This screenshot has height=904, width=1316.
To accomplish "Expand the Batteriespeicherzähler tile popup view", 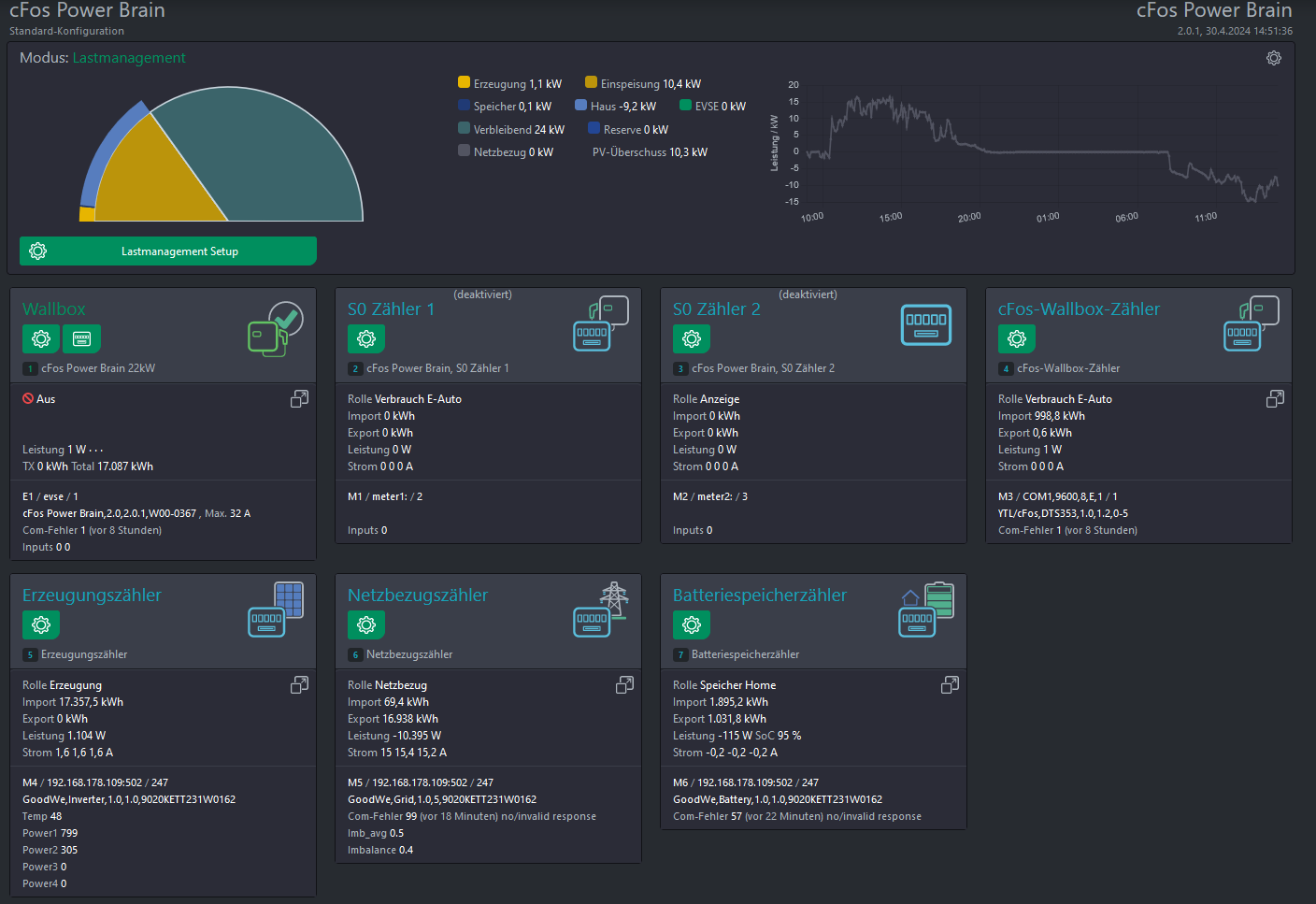I will point(950,685).
